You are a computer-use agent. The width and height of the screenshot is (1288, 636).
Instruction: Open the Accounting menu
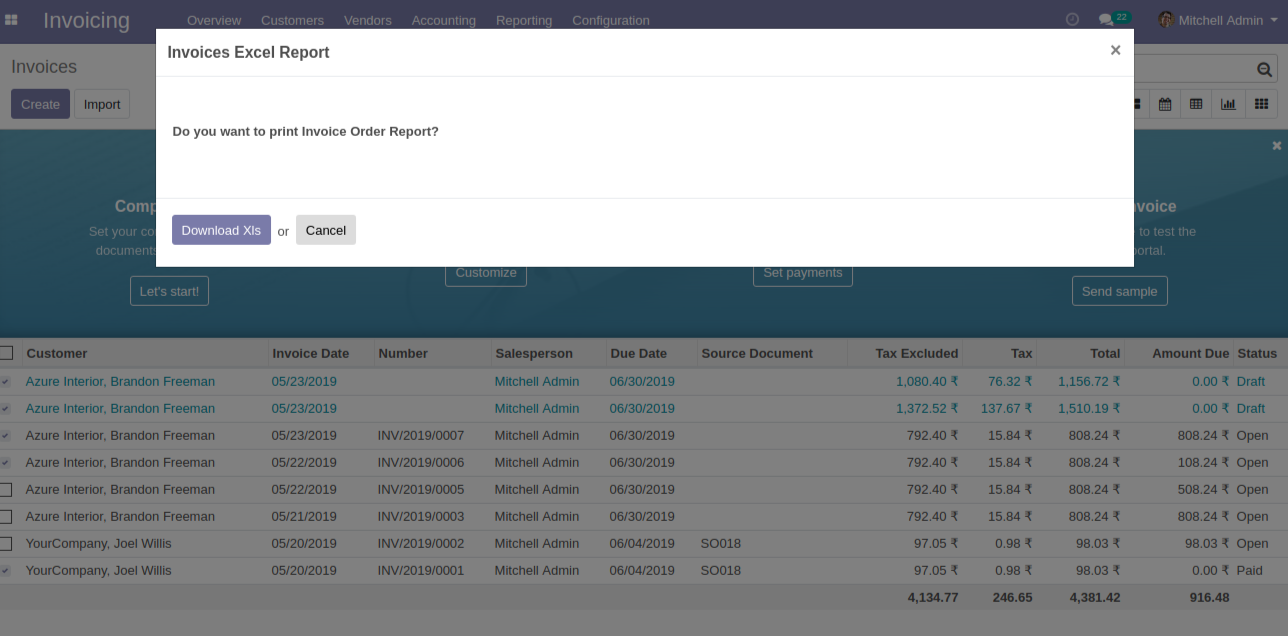tap(444, 20)
